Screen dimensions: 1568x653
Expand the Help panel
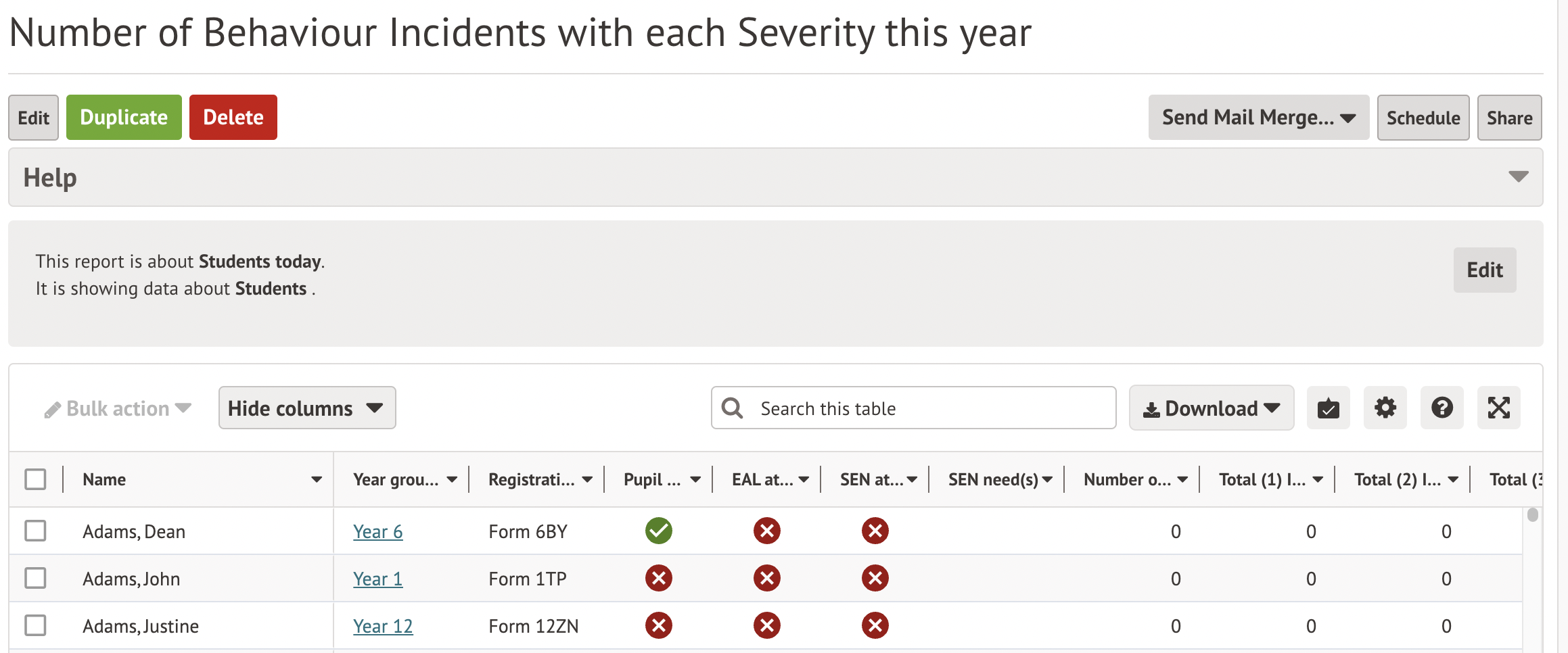1518,176
